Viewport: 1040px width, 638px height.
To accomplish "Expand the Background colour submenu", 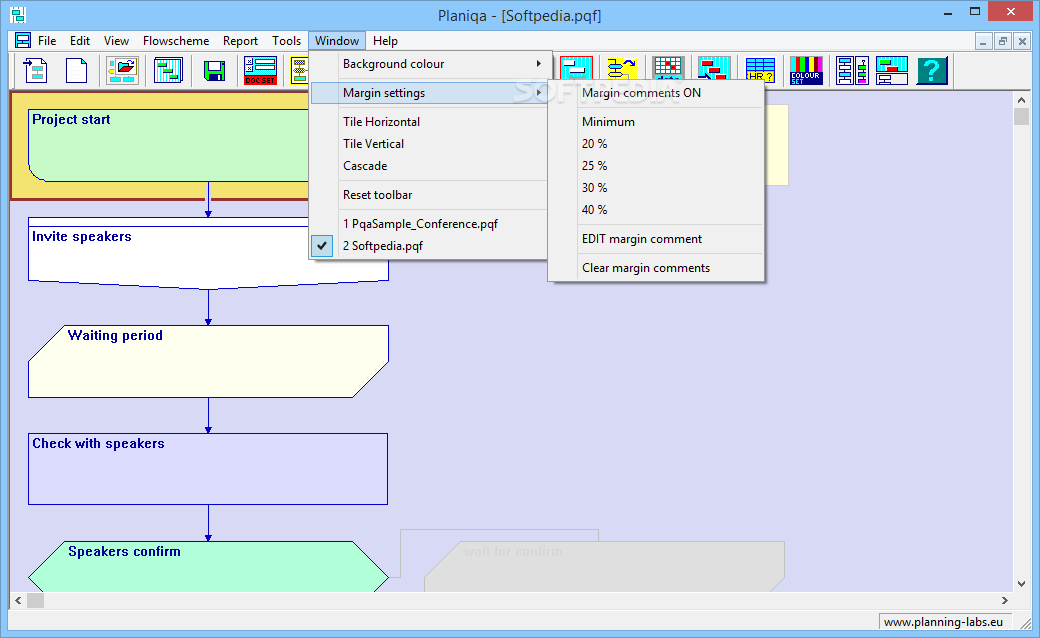I will [x=430, y=64].
